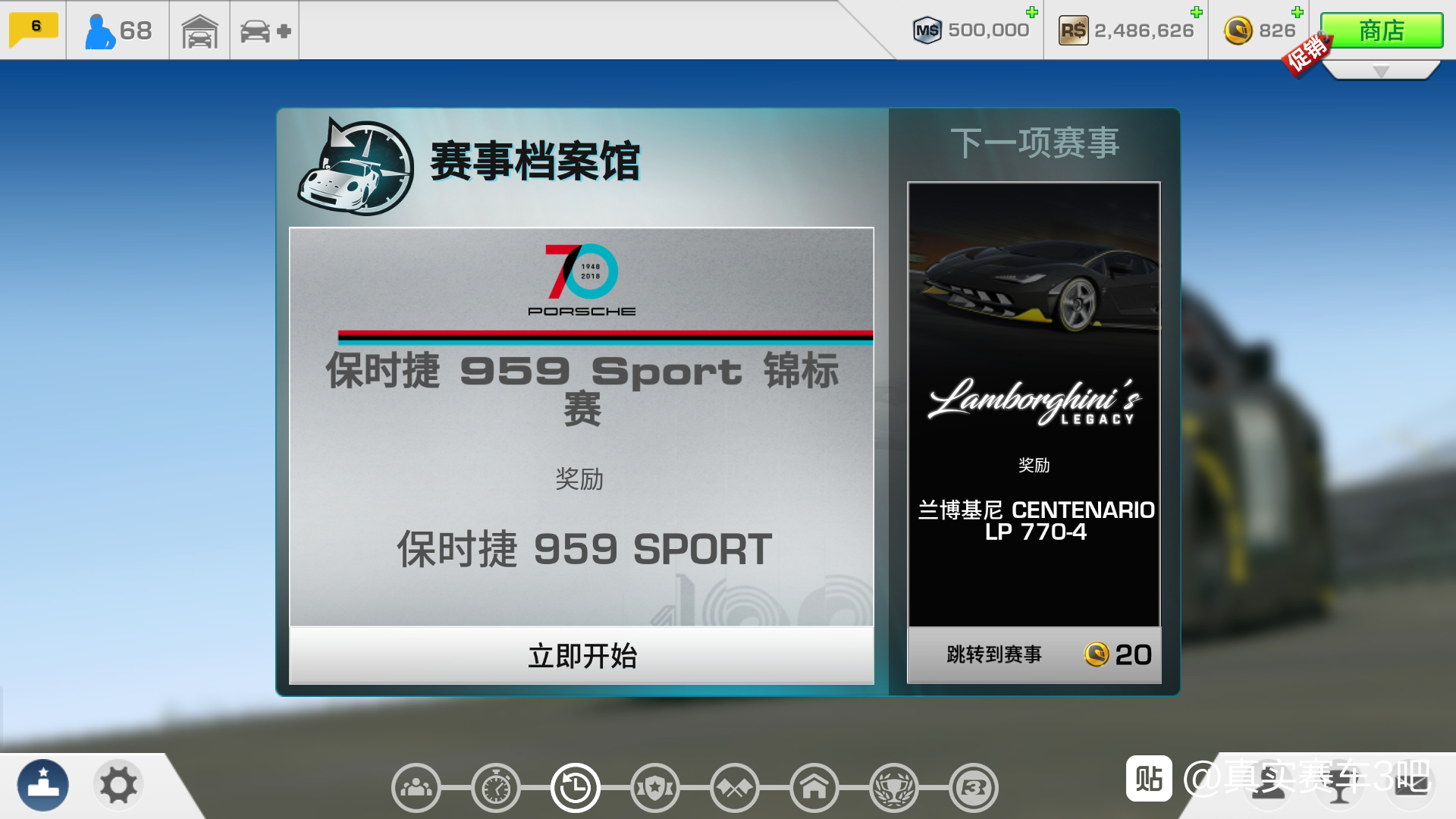This screenshot has width=1456, height=819.
Task: Click 跳转到赛事 to jump to event
Action: (x=1034, y=654)
